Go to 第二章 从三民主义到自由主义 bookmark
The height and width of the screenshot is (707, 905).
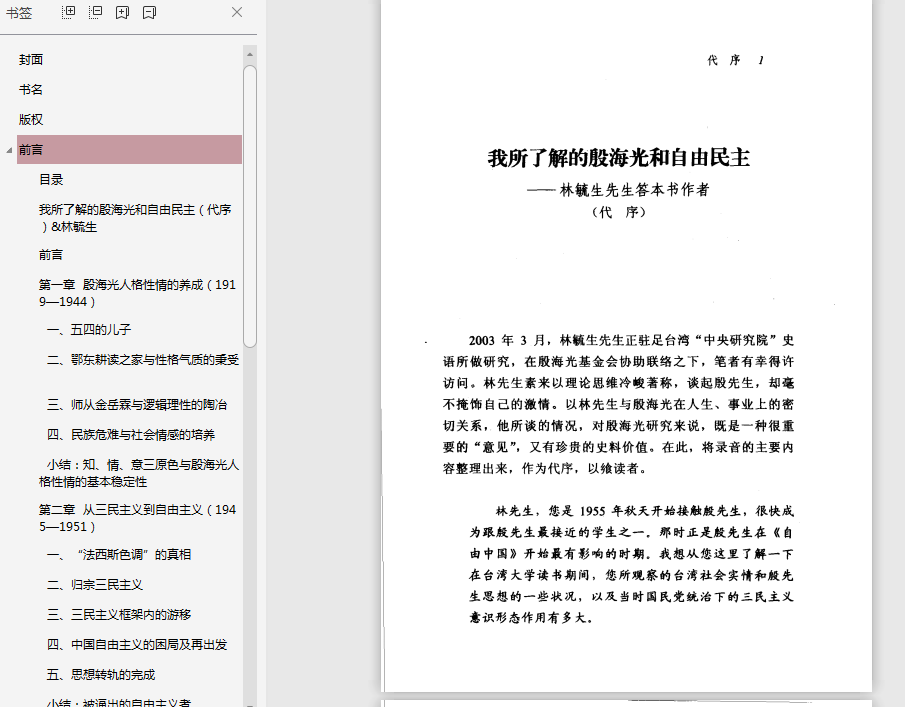(137, 518)
